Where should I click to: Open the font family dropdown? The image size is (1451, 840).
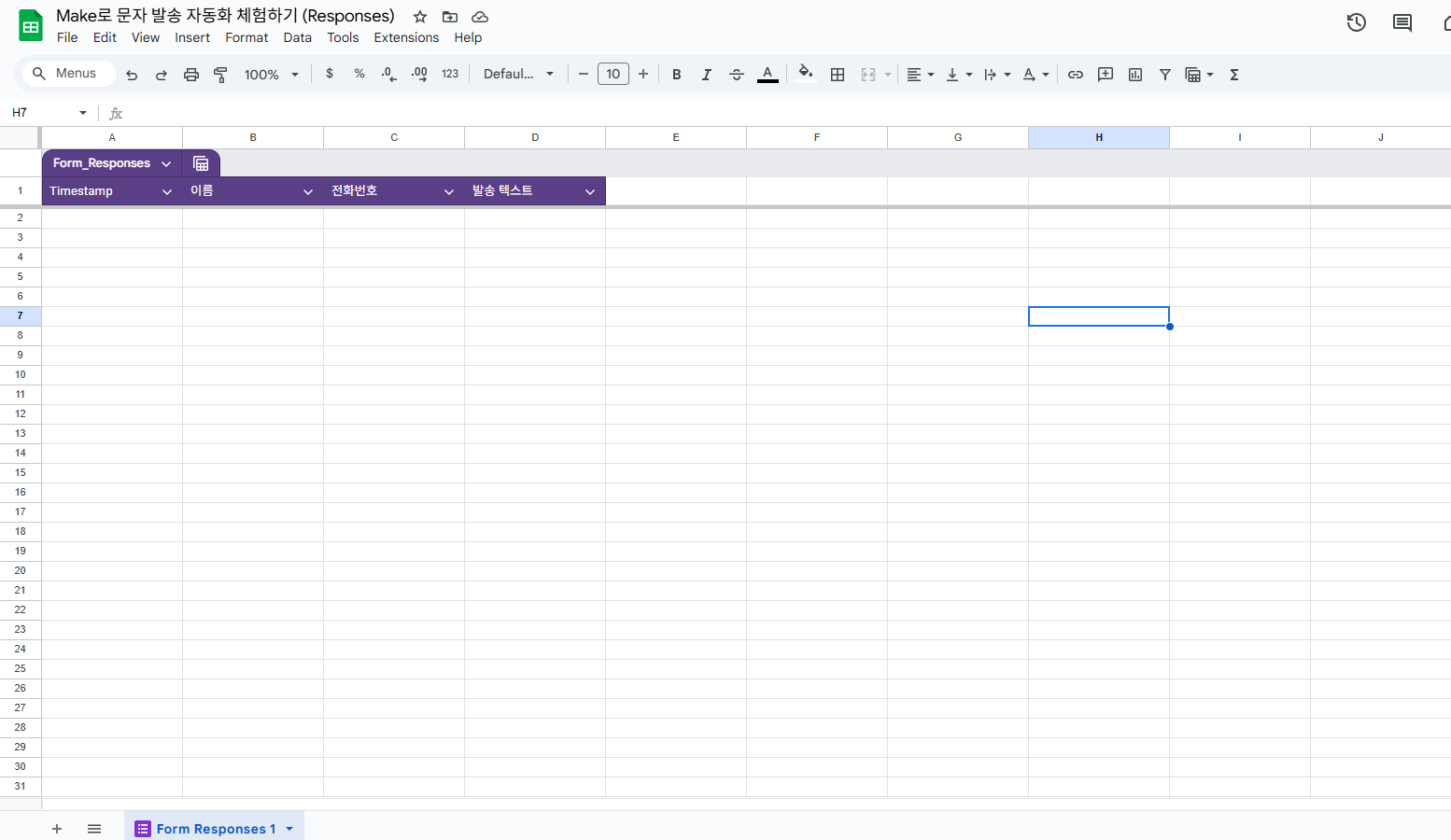tap(518, 75)
